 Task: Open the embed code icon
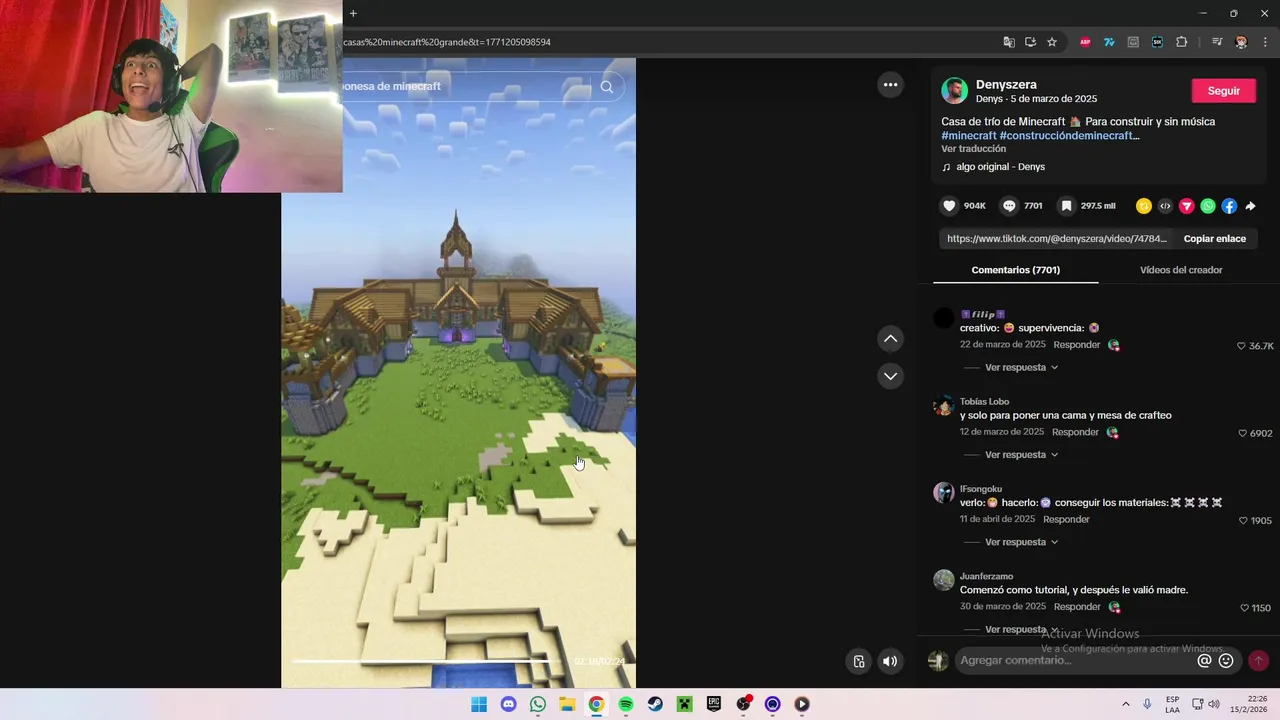(1165, 206)
